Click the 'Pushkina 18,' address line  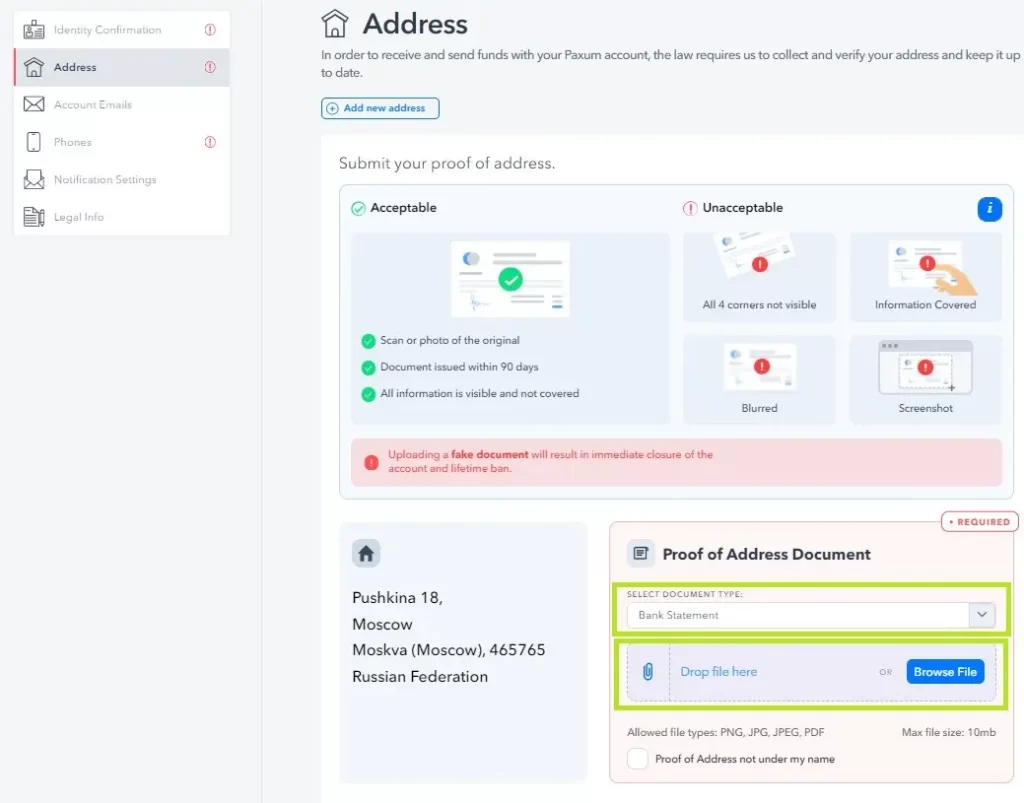pyautogui.click(x=397, y=598)
